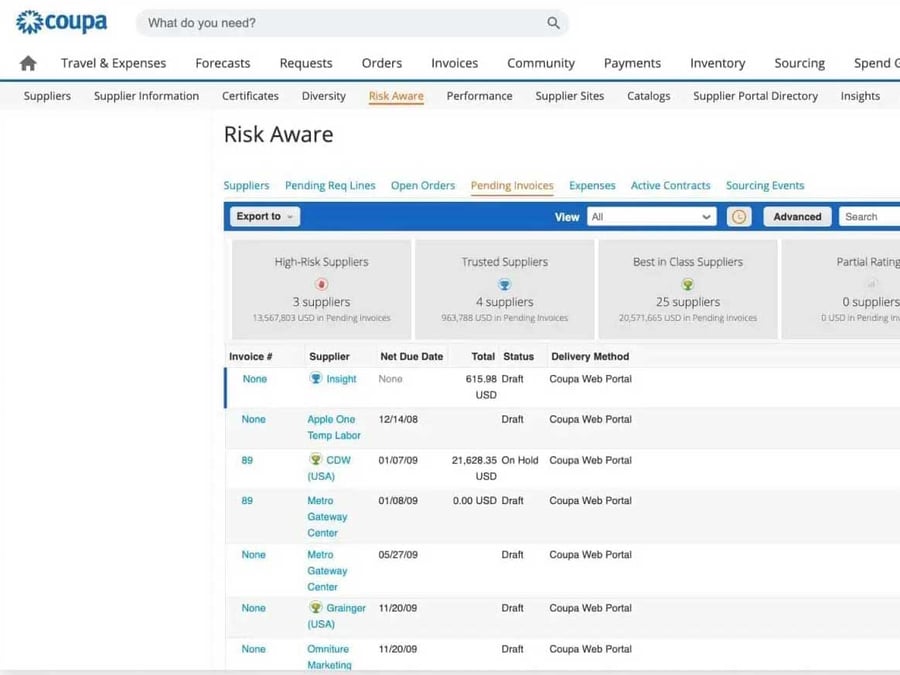
Task: Click the Apple One Temp Labor supplier link
Action: click(x=333, y=427)
